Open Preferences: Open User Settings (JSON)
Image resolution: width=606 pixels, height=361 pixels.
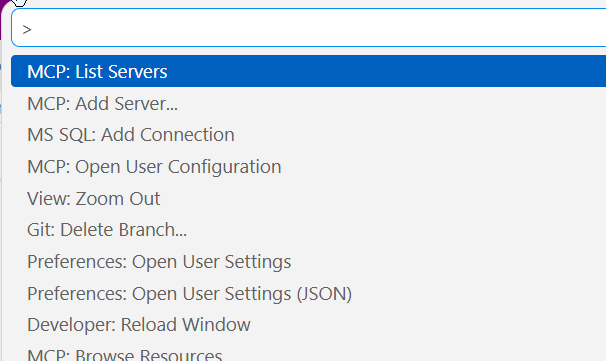(x=308, y=293)
